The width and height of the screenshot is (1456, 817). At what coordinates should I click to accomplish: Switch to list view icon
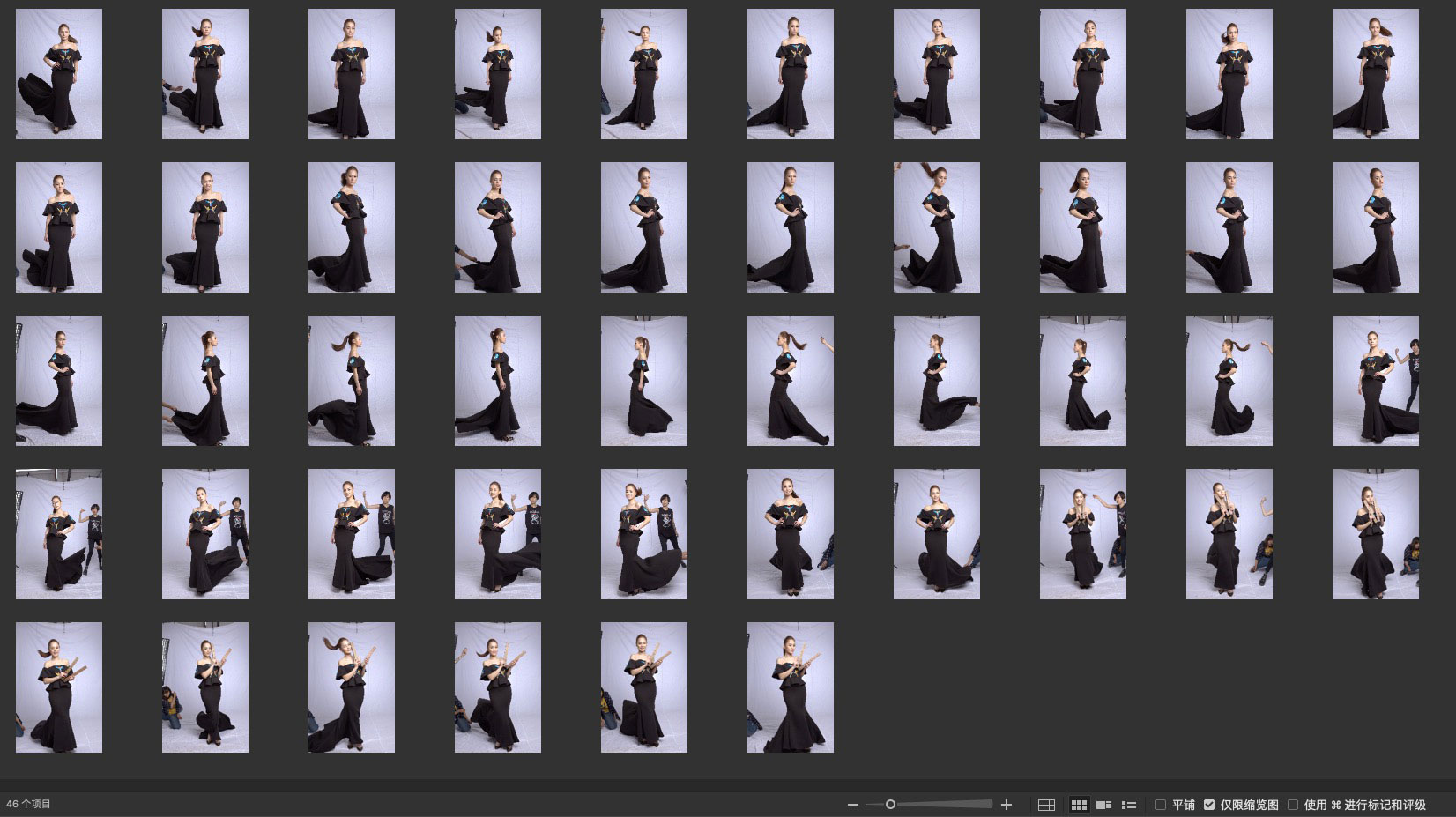point(1128,805)
